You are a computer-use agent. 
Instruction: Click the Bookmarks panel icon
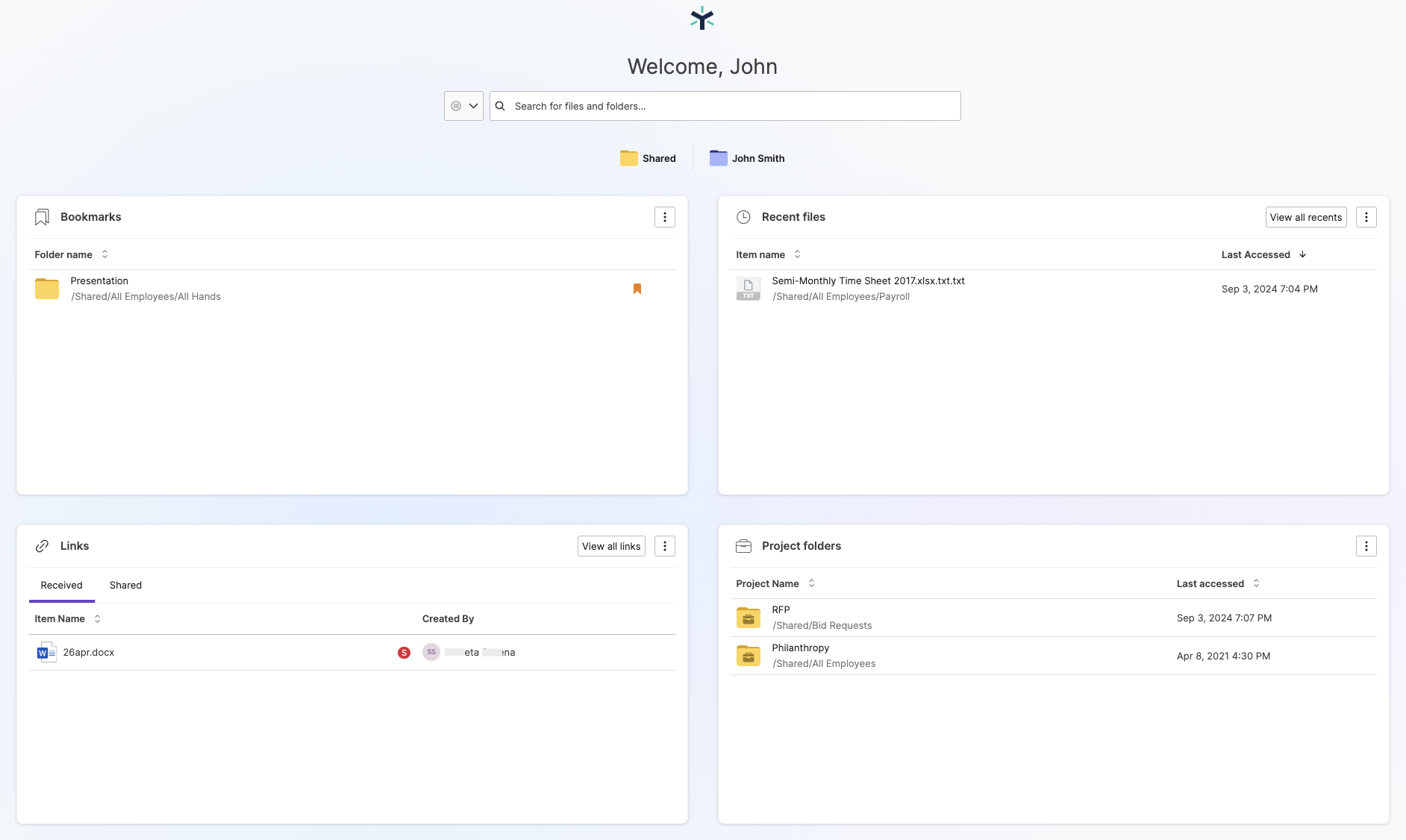click(x=42, y=217)
